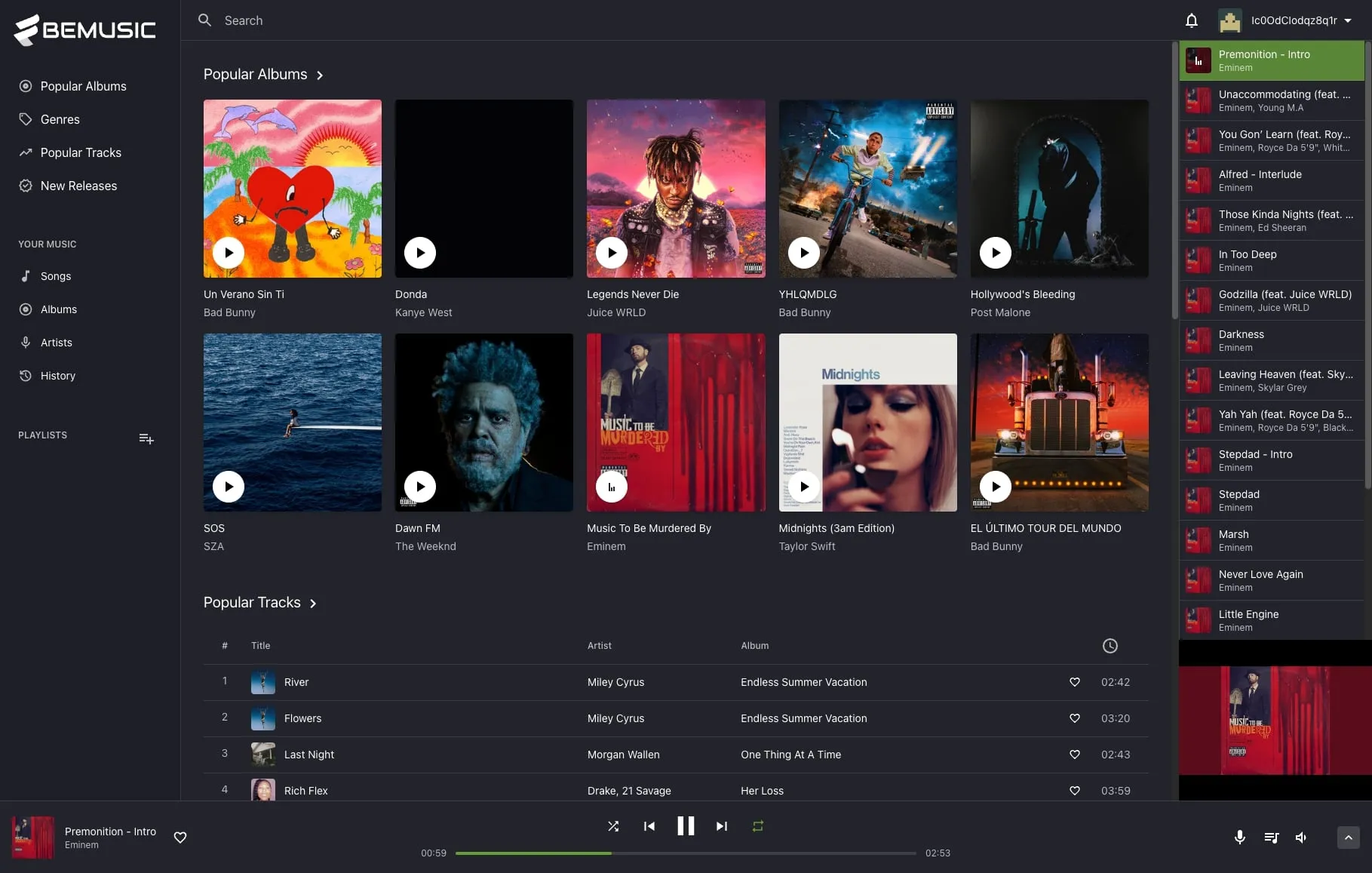This screenshot has height=873, width=1372.
Task: Expand the Popular Albums section
Action: click(x=319, y=75)
